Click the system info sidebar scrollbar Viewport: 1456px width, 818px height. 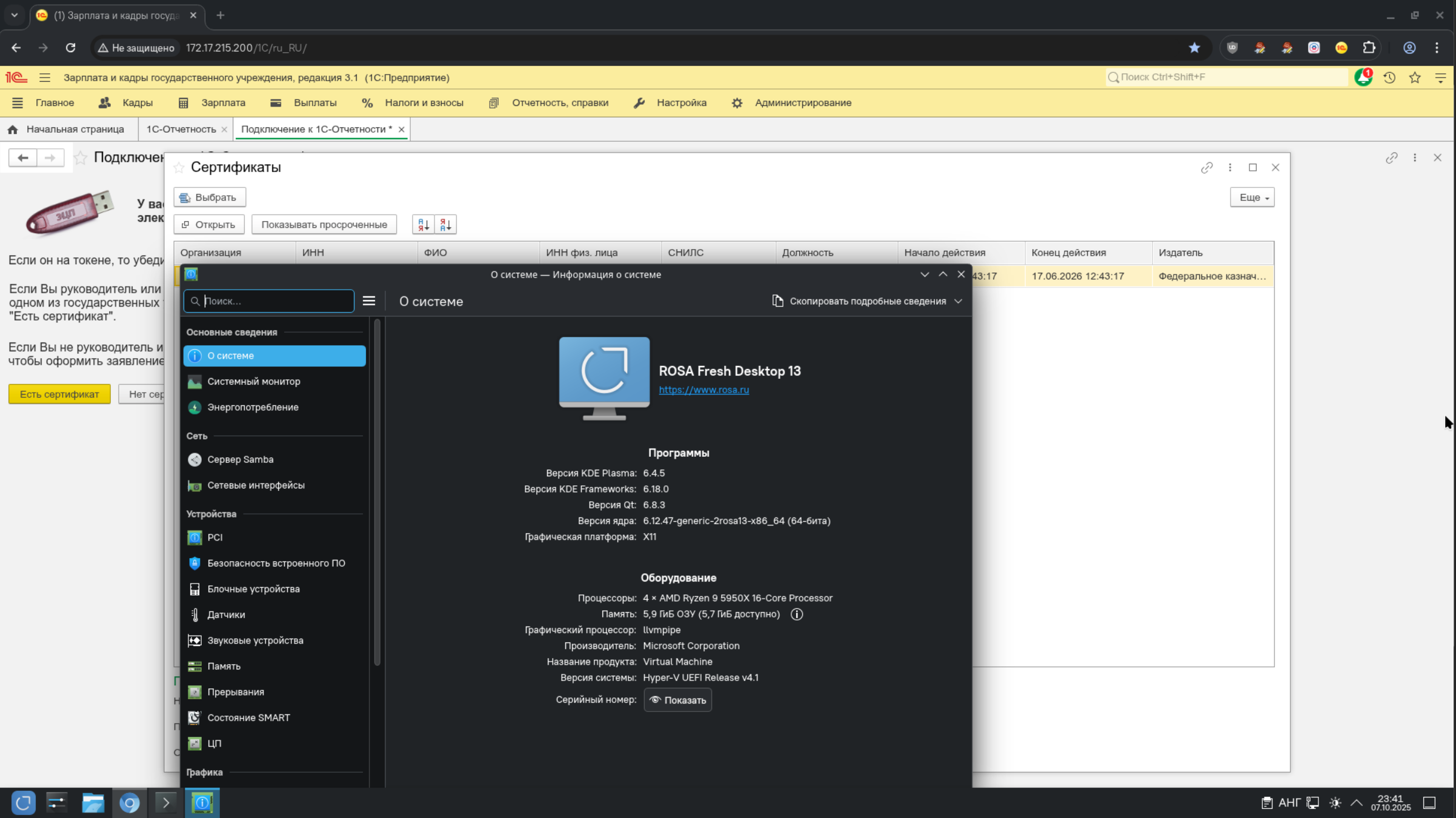(377, 491)
